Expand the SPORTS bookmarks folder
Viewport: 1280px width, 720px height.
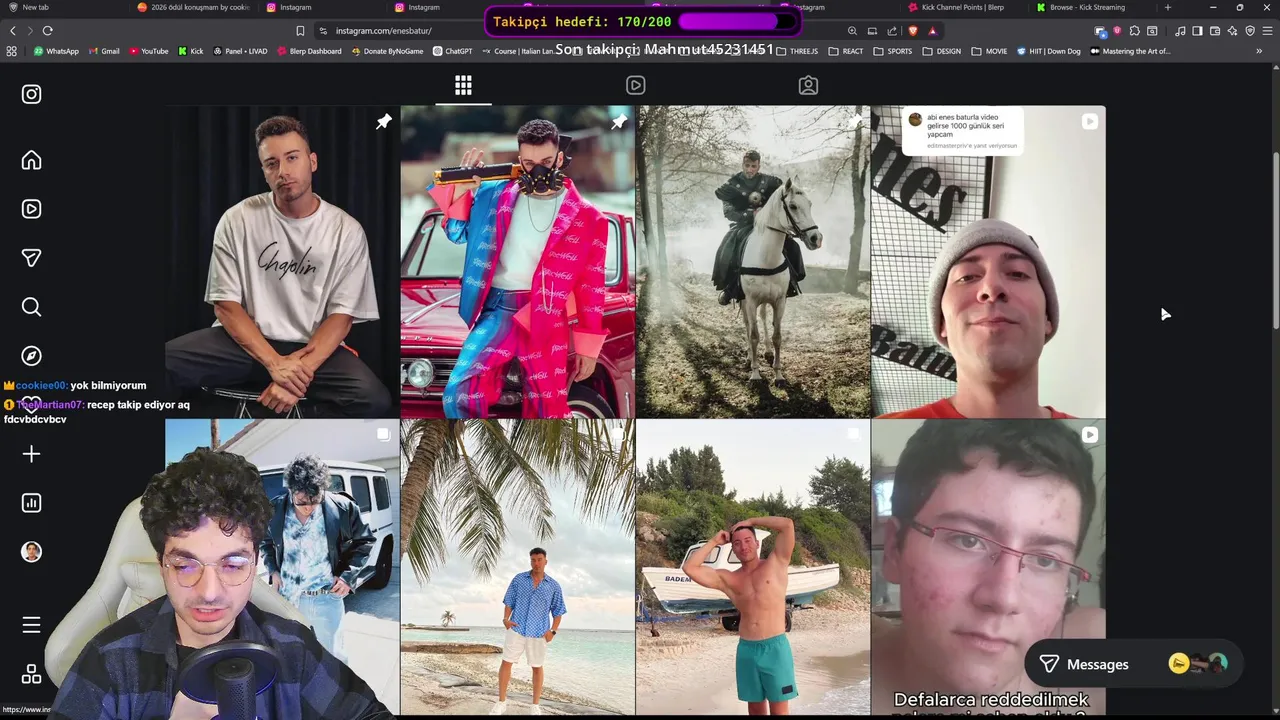pos(893,51)
